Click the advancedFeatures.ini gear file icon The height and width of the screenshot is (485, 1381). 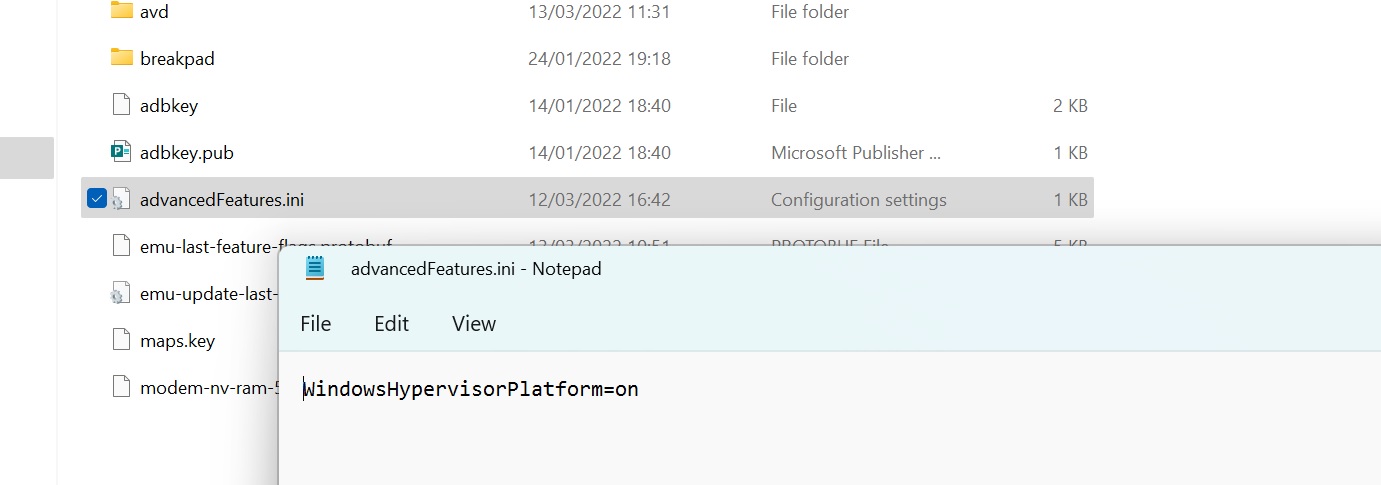(x=121, y=199)
